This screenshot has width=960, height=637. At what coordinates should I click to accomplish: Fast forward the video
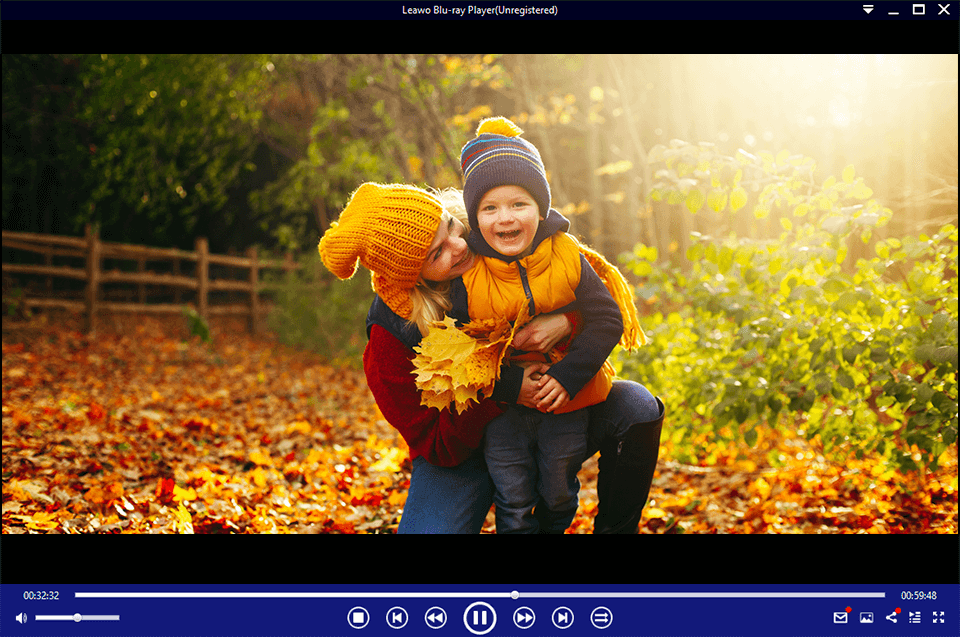pos(523,617)
